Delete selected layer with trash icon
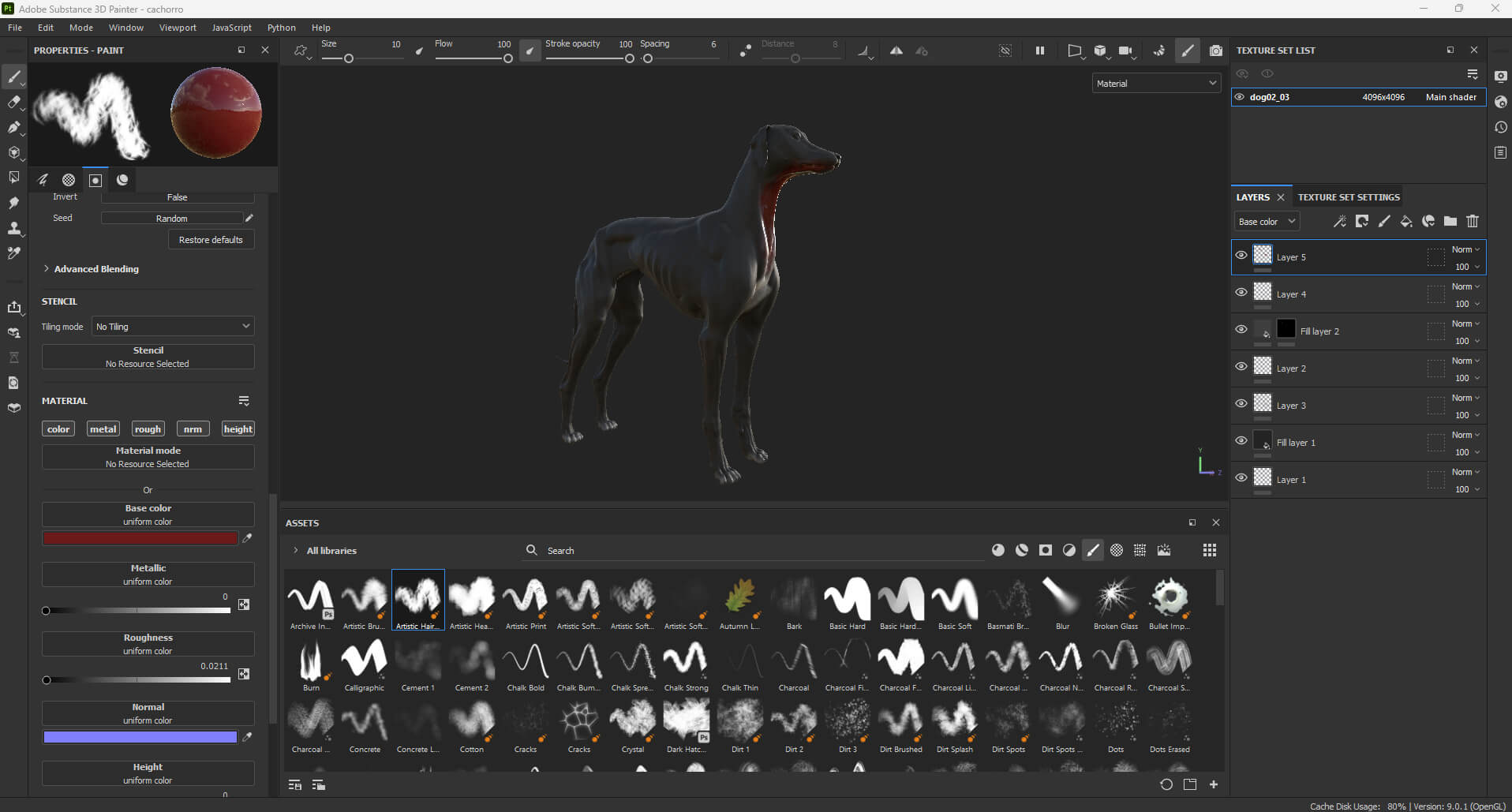Screen dimensions: 1512x812 pyautogui.click(x=1473, y=222)
